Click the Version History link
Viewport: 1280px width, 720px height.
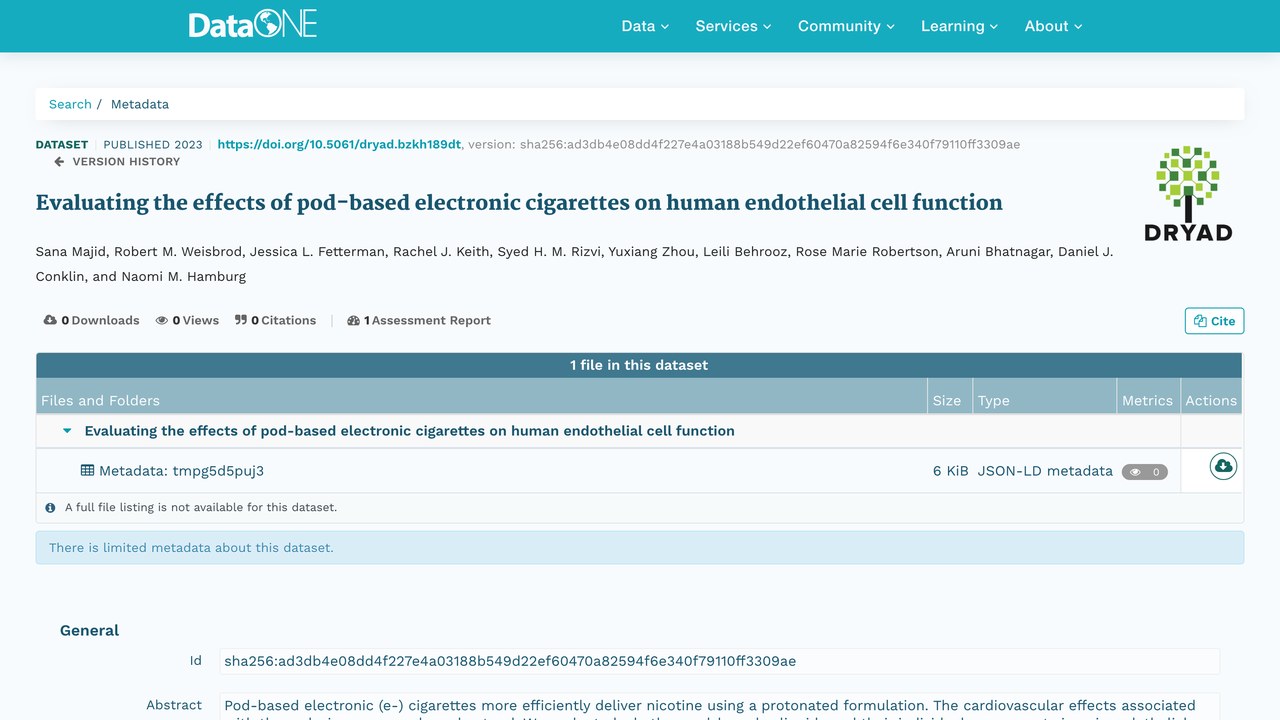pos(117,161)
